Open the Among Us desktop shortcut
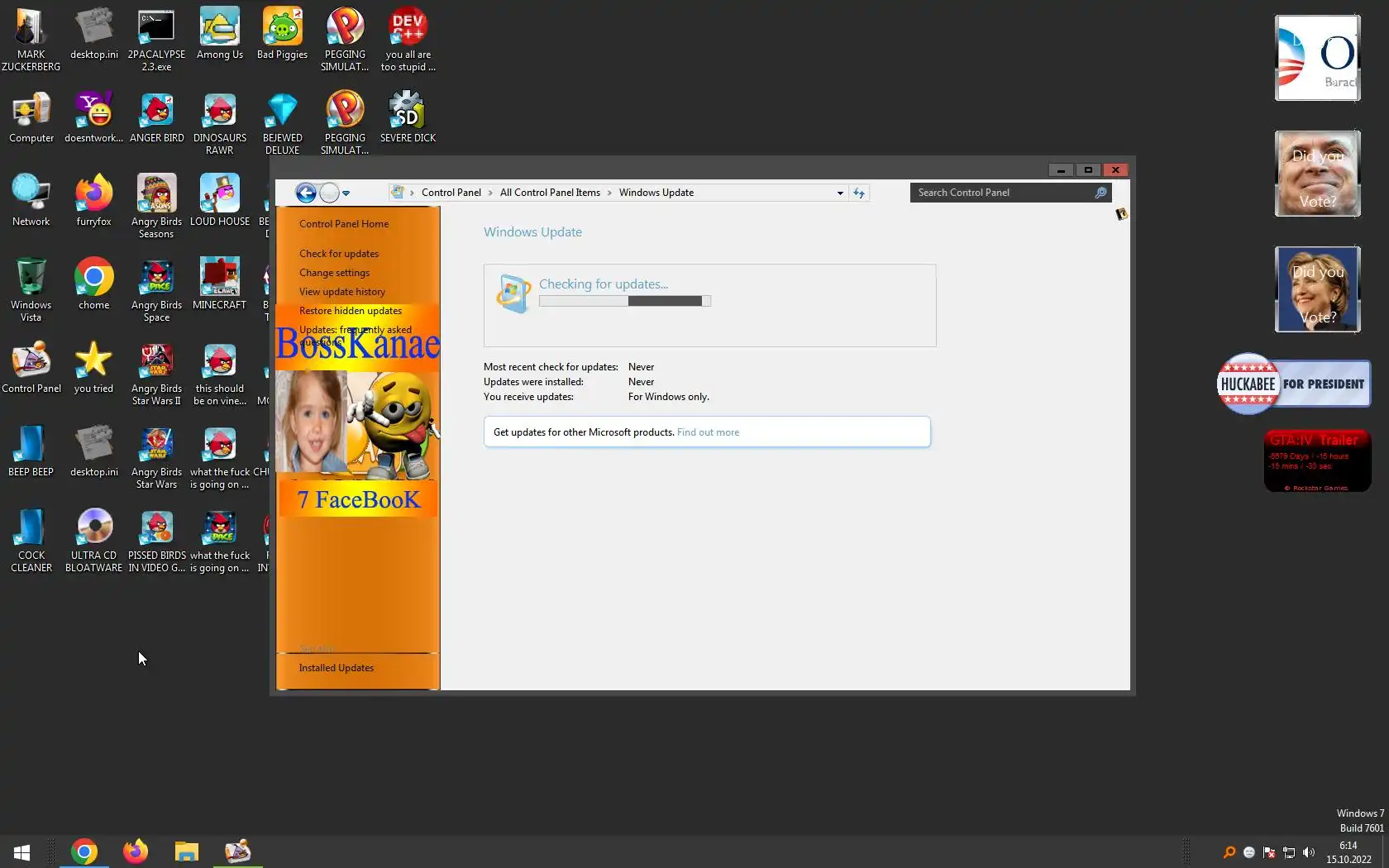Image resolution: width=1389 pixels, height=868 pixels. [219, 34]
